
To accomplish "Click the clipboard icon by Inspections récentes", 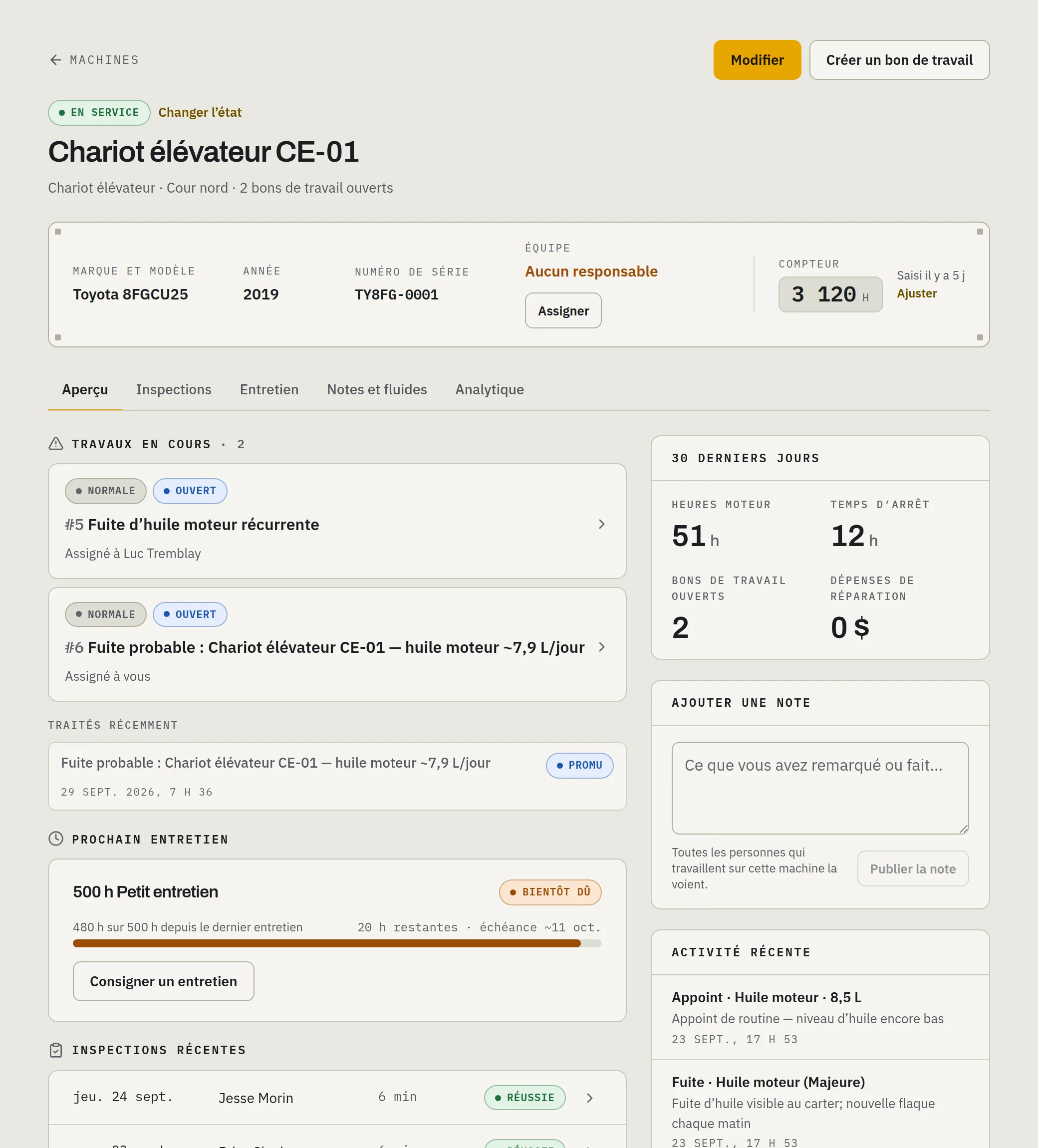I will tap(56, 1050).
